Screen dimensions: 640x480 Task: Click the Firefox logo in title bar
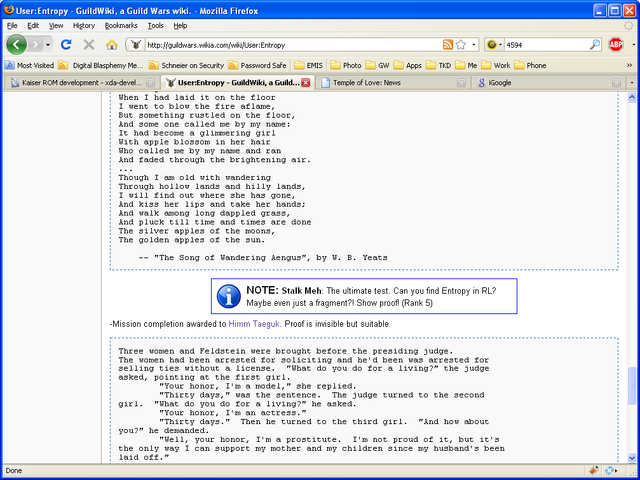coord(8,10)
